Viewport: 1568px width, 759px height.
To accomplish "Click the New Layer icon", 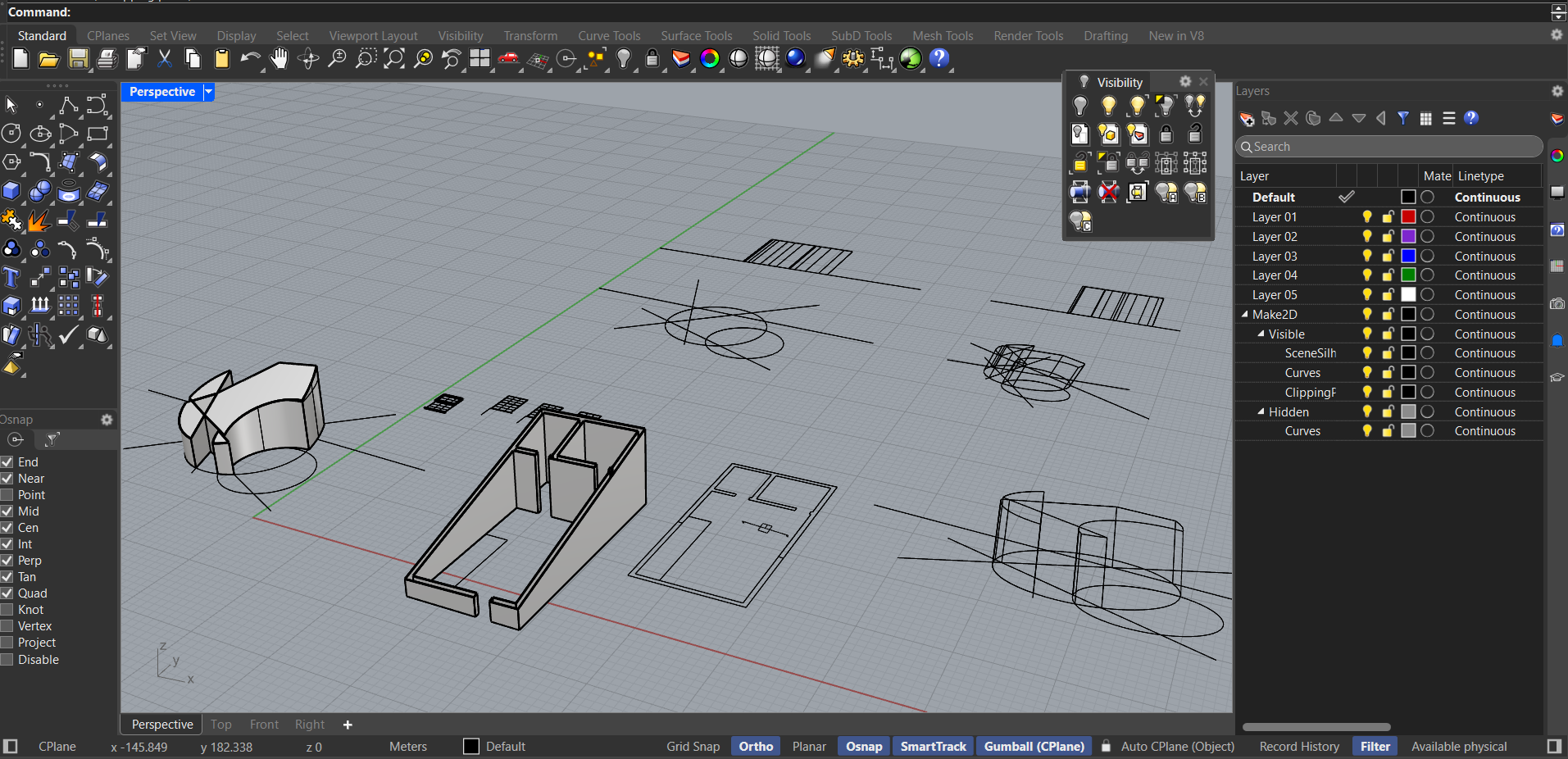I will tap(1247, 119).
